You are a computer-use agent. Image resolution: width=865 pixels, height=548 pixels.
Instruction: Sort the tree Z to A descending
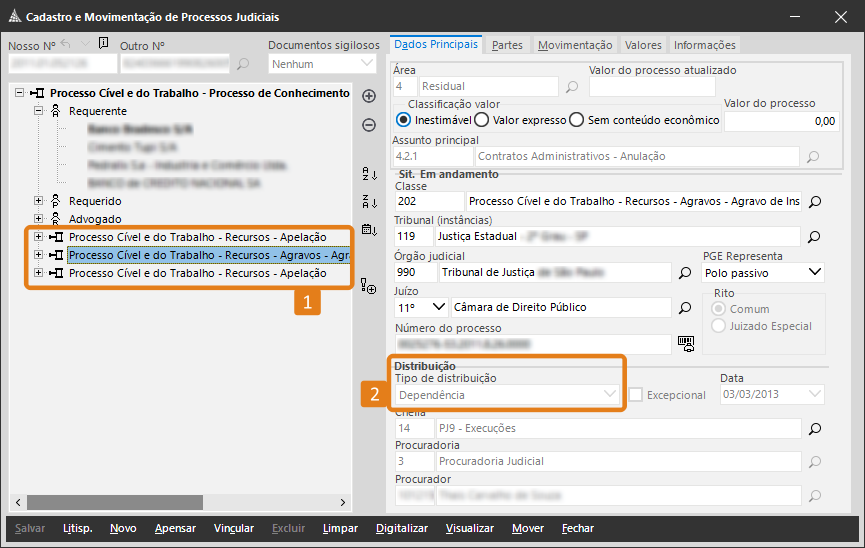pos(368,201)
